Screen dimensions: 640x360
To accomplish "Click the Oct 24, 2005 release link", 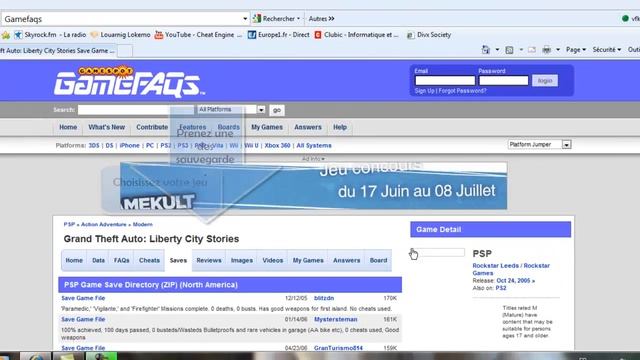I will click(516, 281).
